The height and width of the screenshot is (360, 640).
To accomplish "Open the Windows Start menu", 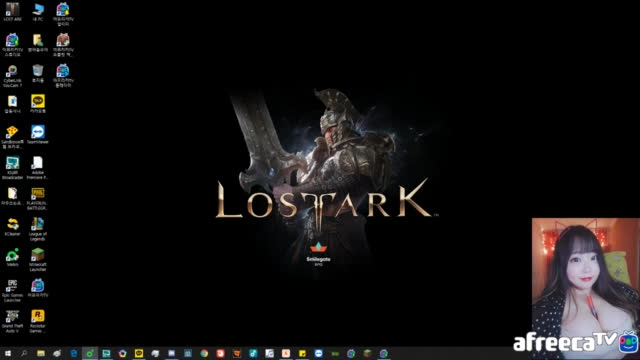I will pos(8,353).
